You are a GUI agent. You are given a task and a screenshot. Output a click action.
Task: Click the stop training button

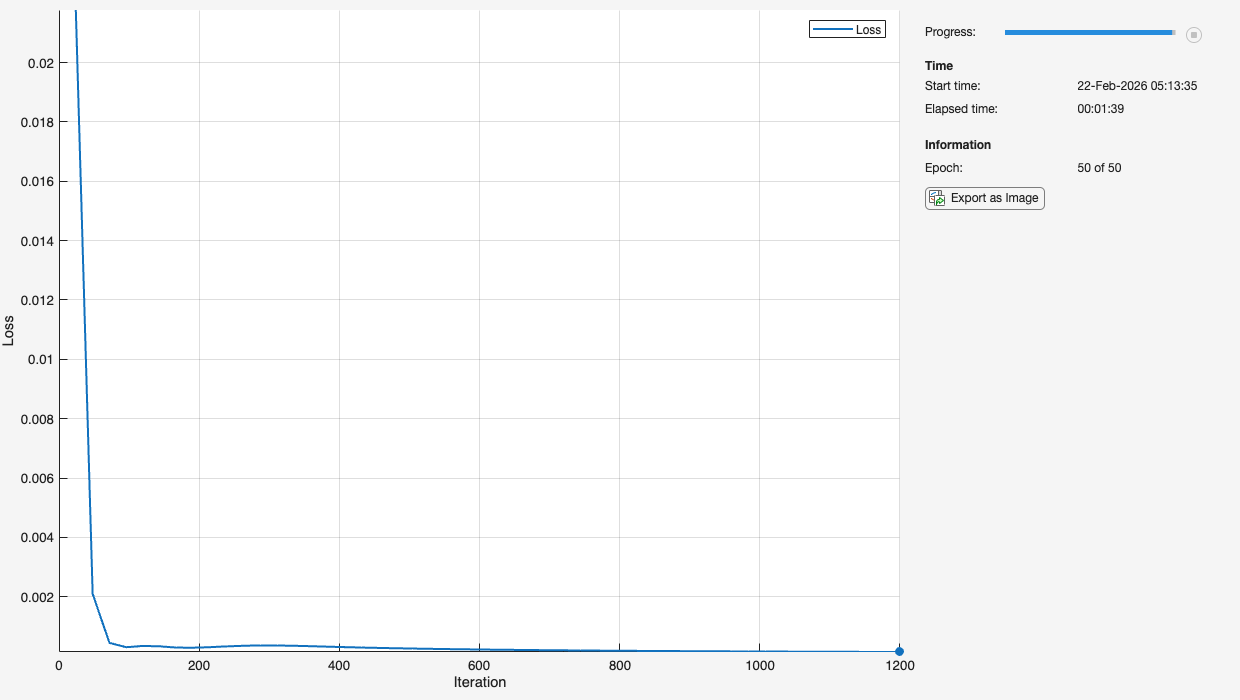coord(1193,35)
